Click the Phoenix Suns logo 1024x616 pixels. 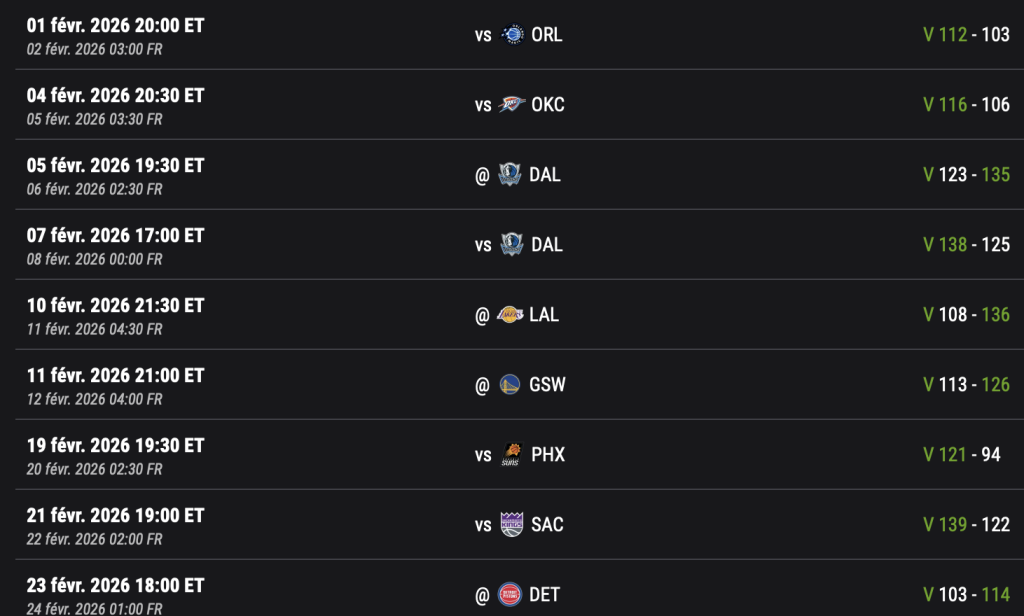(512, 455)
